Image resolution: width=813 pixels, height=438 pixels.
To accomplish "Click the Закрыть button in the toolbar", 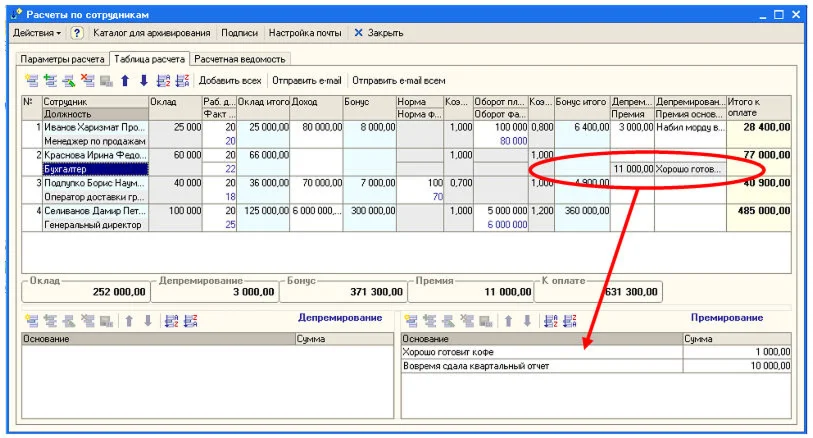I will coord(378,33).
